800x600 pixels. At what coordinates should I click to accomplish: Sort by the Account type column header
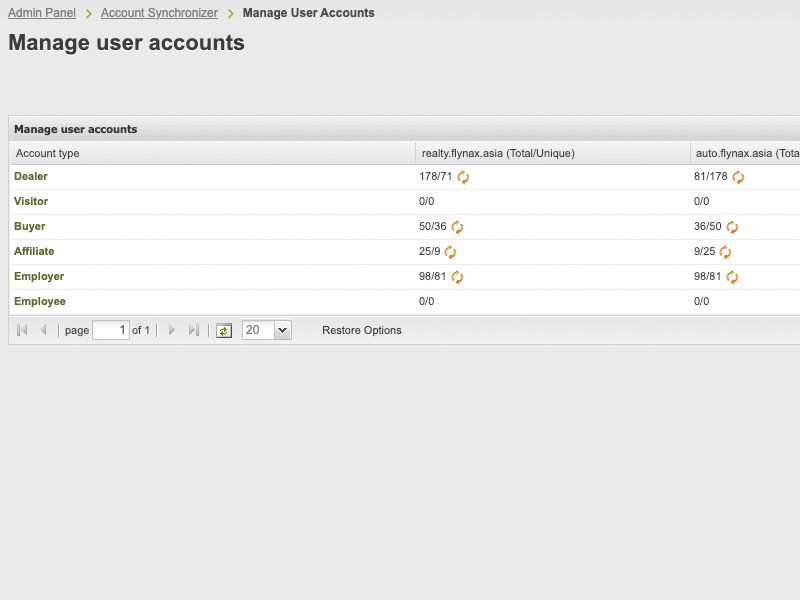click(x=48, y=153)
